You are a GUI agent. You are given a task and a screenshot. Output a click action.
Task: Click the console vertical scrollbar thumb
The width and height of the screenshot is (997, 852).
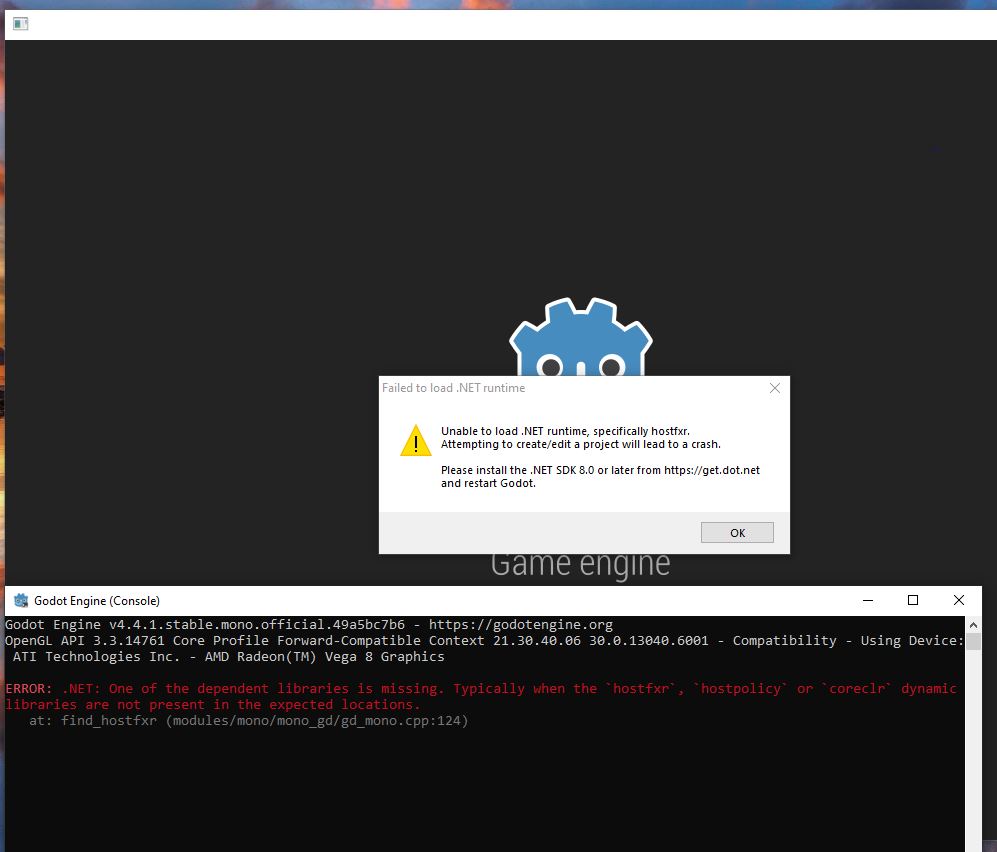click(x=973, y=642)
